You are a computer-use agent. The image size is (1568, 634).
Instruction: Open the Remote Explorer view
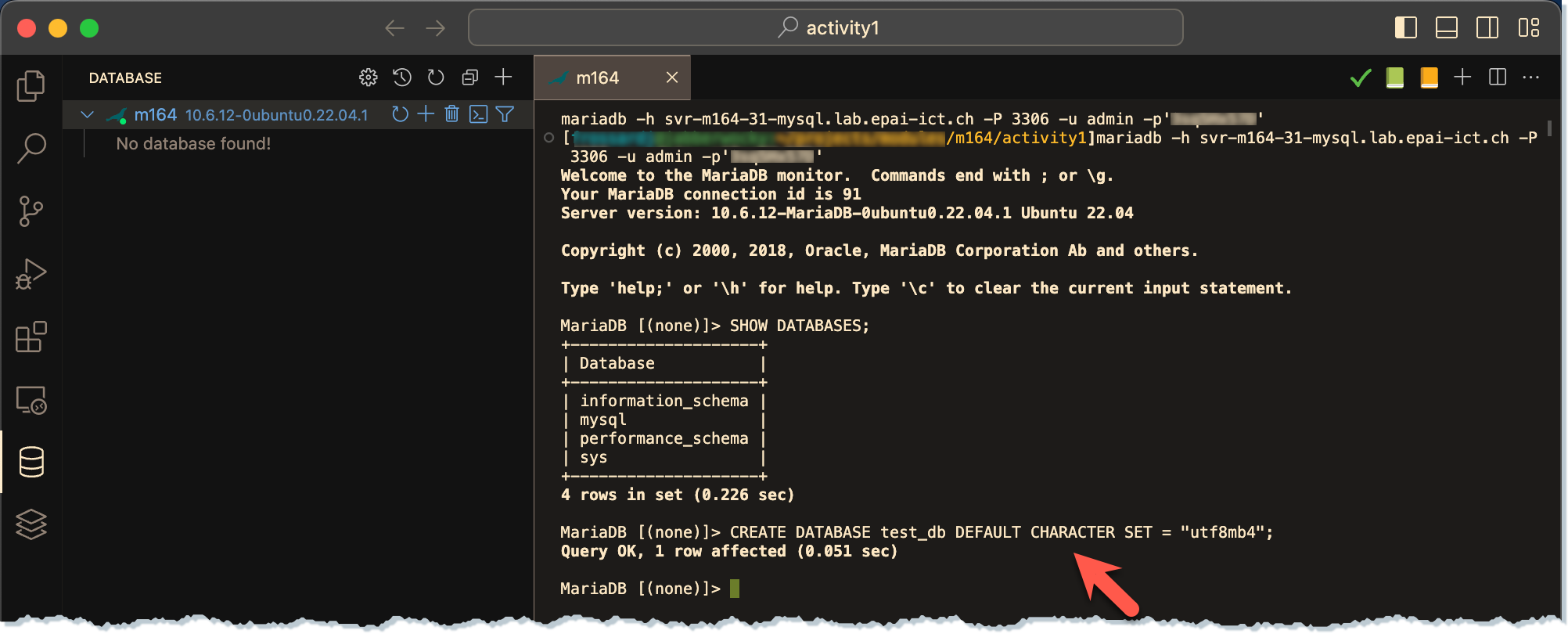coord(31,400)
